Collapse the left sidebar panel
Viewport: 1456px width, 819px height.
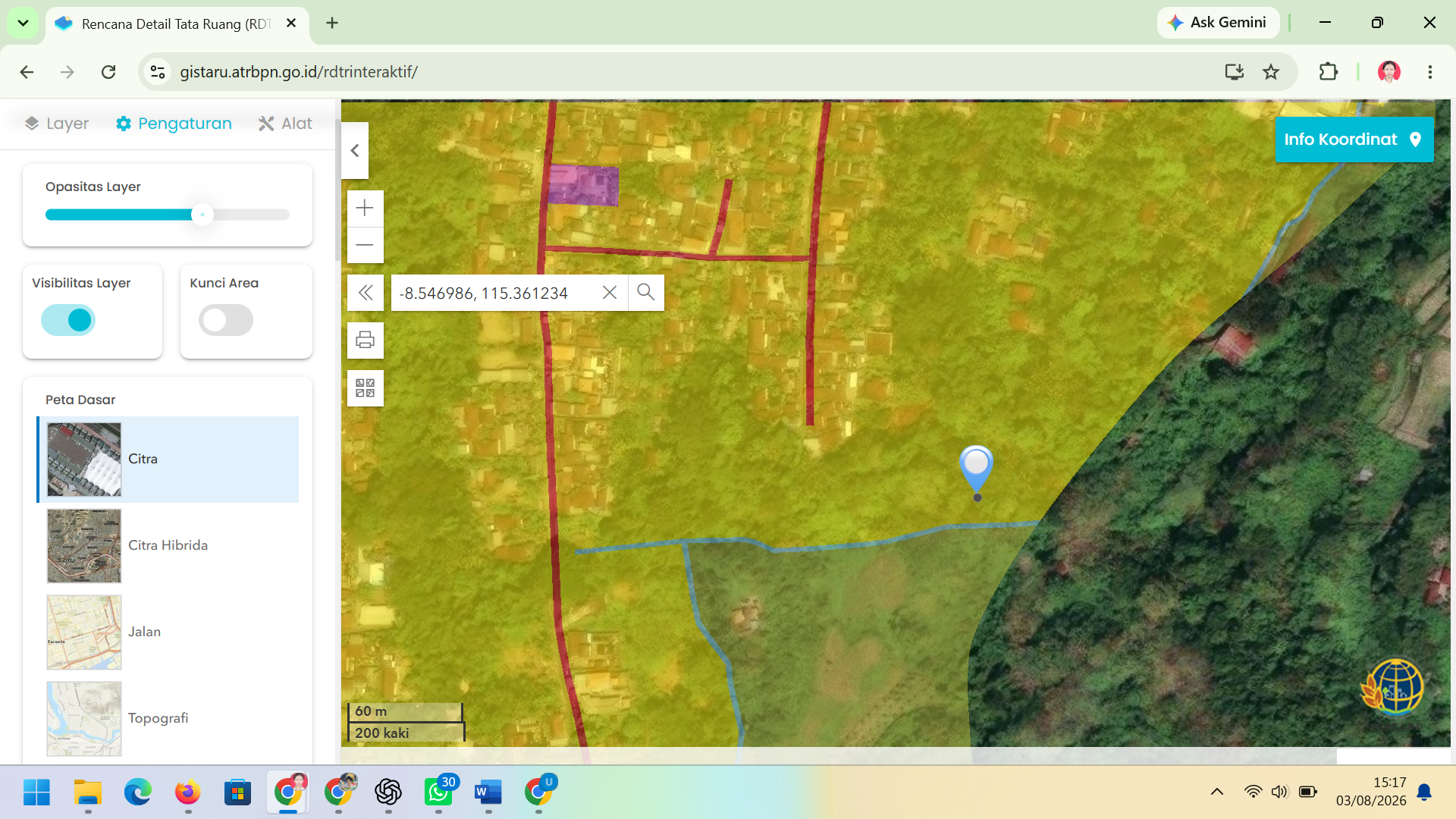[x=355, y=150]
